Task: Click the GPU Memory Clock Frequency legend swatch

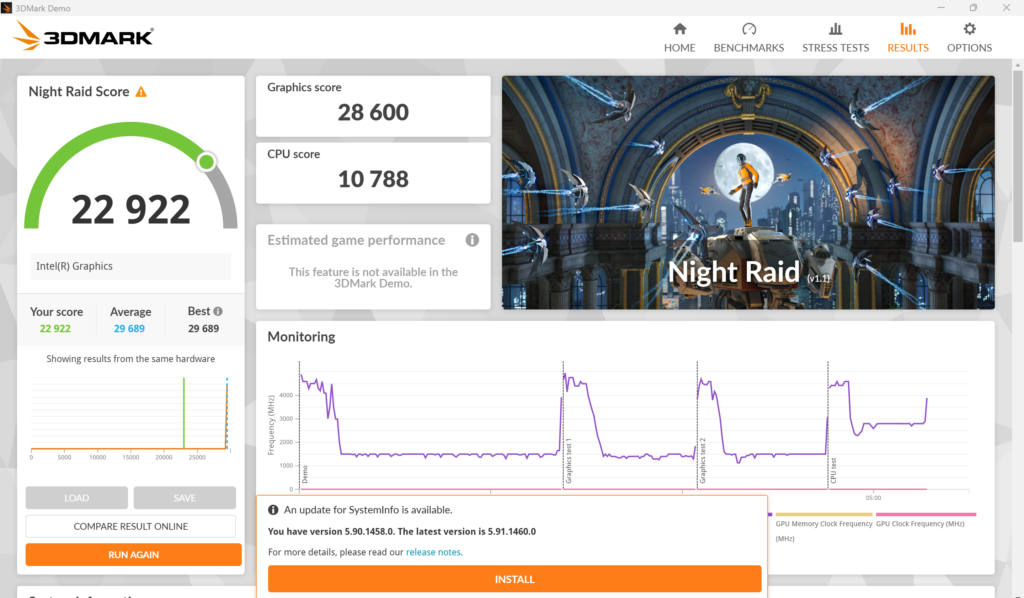Action: click(823, 514)
